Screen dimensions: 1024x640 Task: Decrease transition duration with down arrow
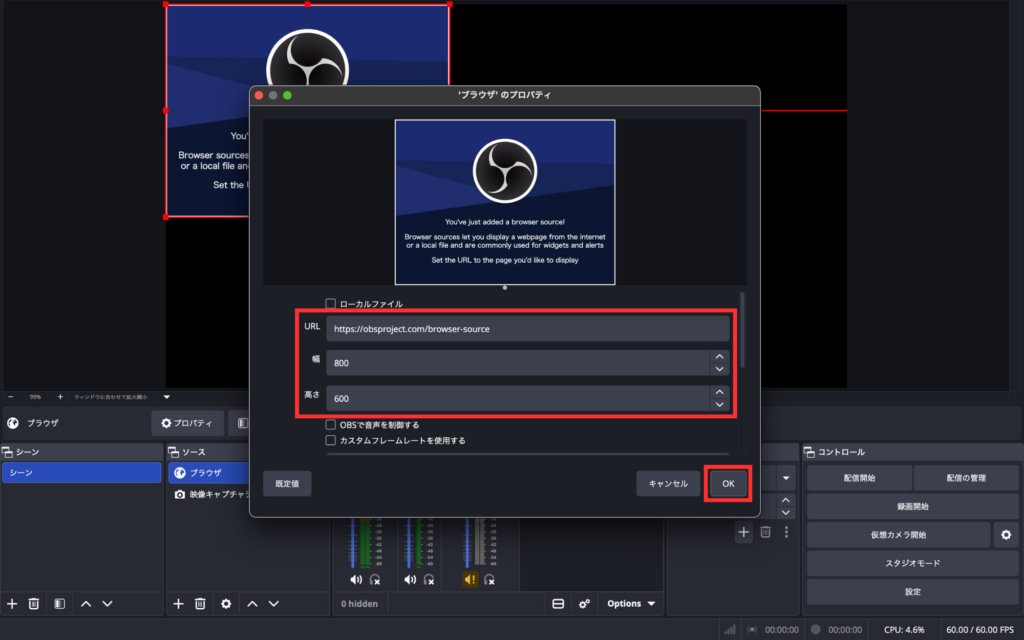pos(786,513)
